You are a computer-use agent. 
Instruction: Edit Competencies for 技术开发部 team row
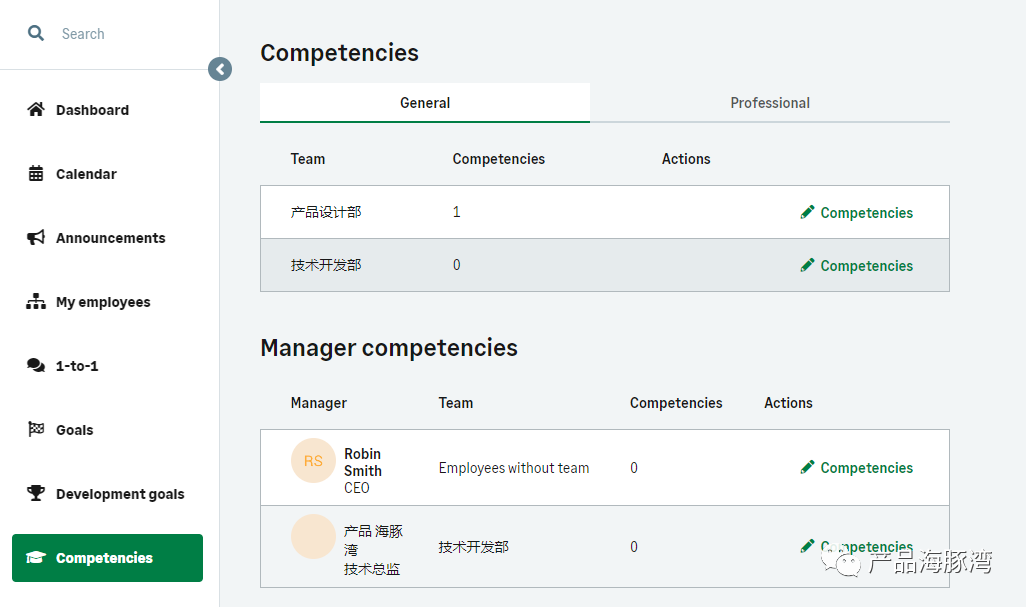[866, 266]
